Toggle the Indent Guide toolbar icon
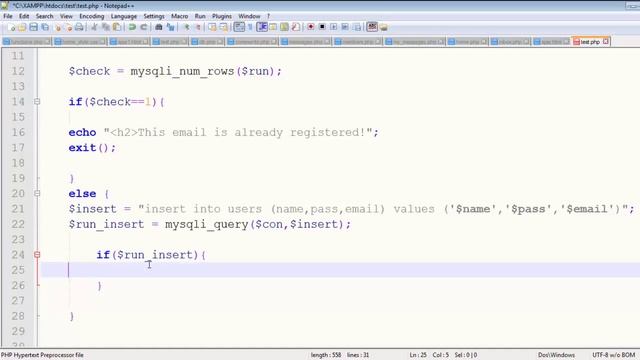 coord(262,27)
